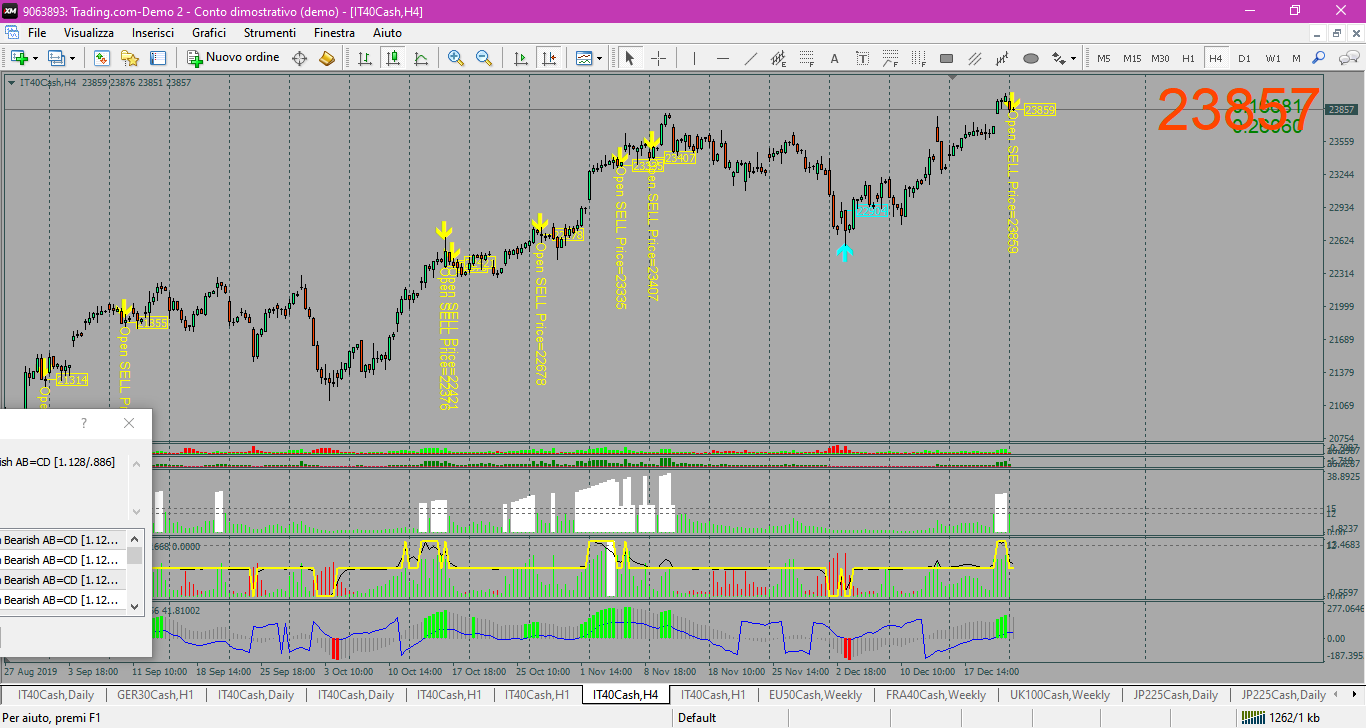The image size is (1366, 728).
Task: Click the New Chart icon
Action: click(x=19, y=58)
